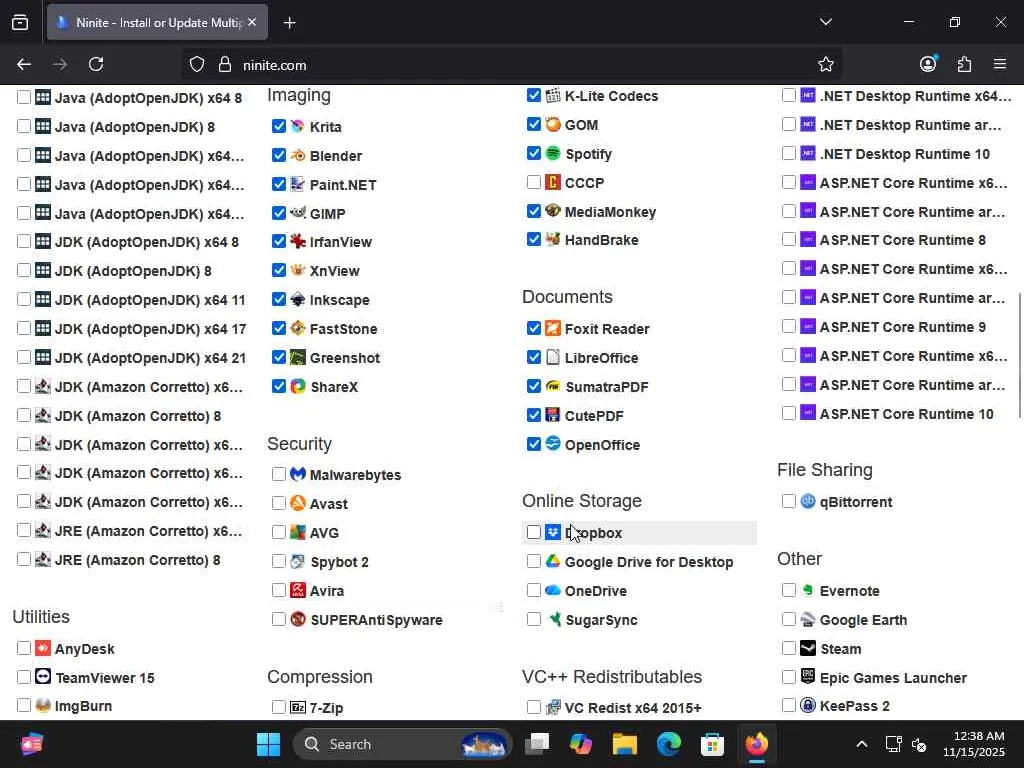Click the Google Earth label
The image size is (1024, 768).
pyautogui.click(x=863, y=620)
